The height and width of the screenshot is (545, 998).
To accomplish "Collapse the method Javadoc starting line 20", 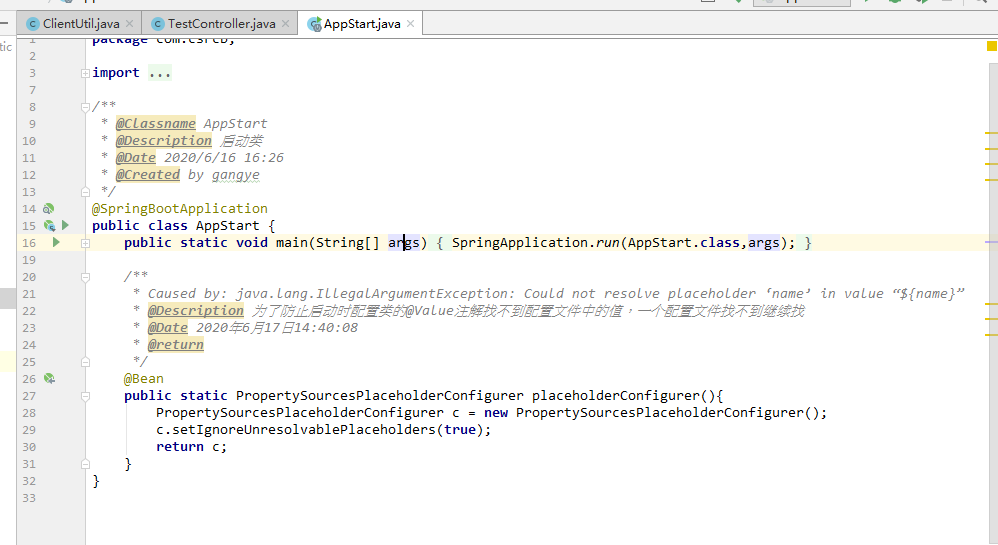I will 85,277.
